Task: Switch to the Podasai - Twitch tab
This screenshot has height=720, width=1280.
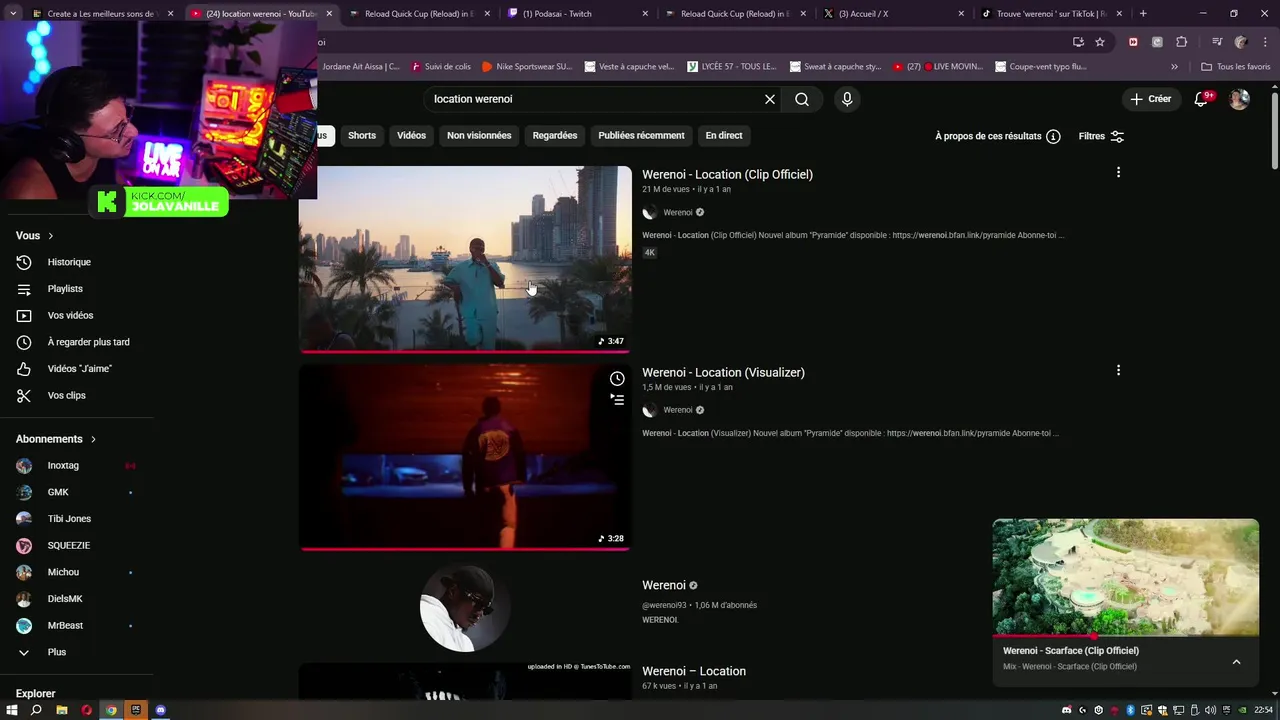Action: click(x=575, y=14)
